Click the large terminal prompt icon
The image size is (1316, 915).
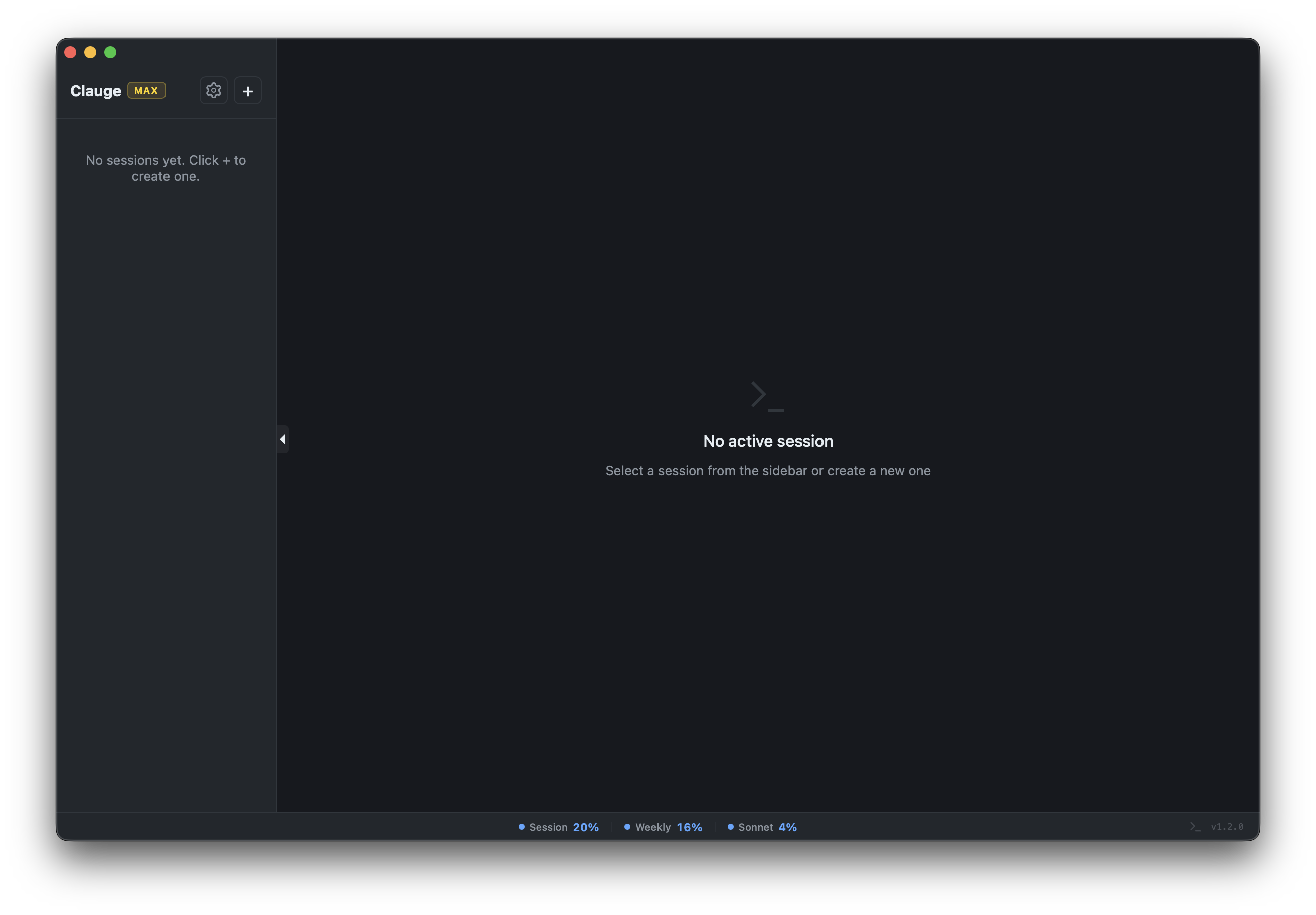coord(767,396)
